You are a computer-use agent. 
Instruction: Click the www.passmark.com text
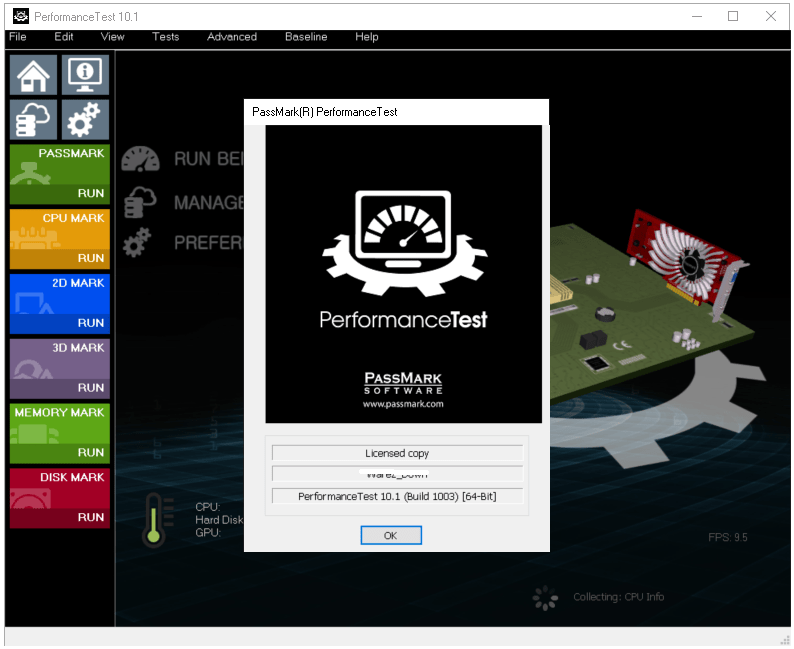pyautogui.click(x=403, y=404)
